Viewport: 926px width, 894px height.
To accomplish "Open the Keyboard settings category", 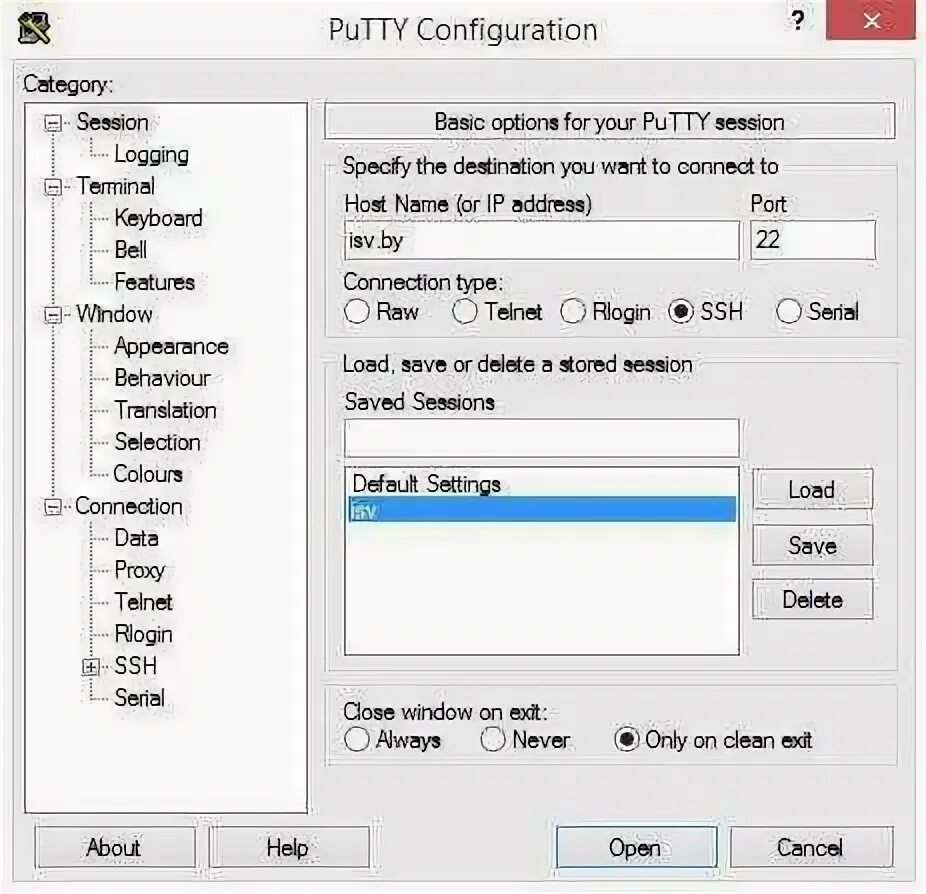I will tap(158, 218).
